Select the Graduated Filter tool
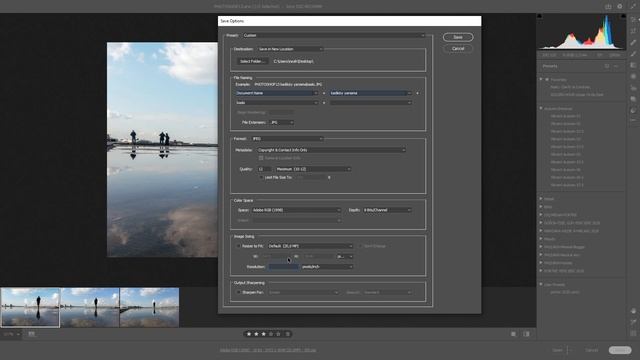The image size is (640, 360). point(633,65)
